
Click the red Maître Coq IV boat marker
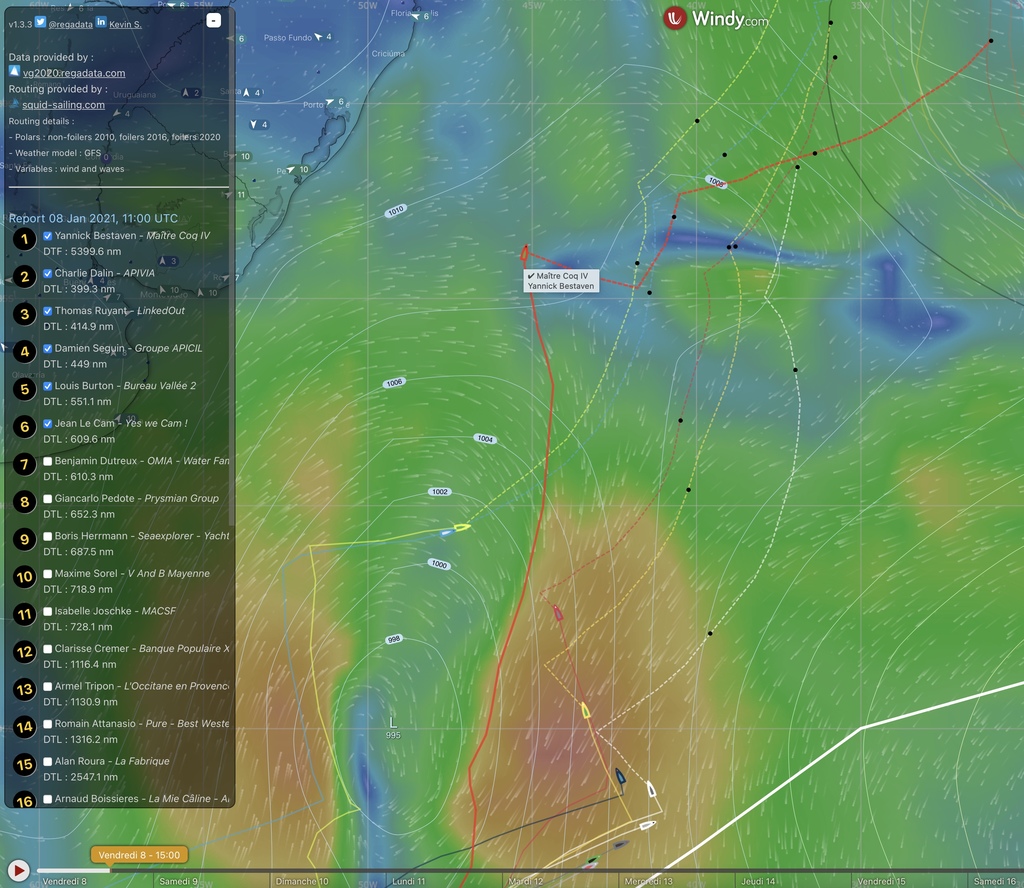click(x=524, y=253)
